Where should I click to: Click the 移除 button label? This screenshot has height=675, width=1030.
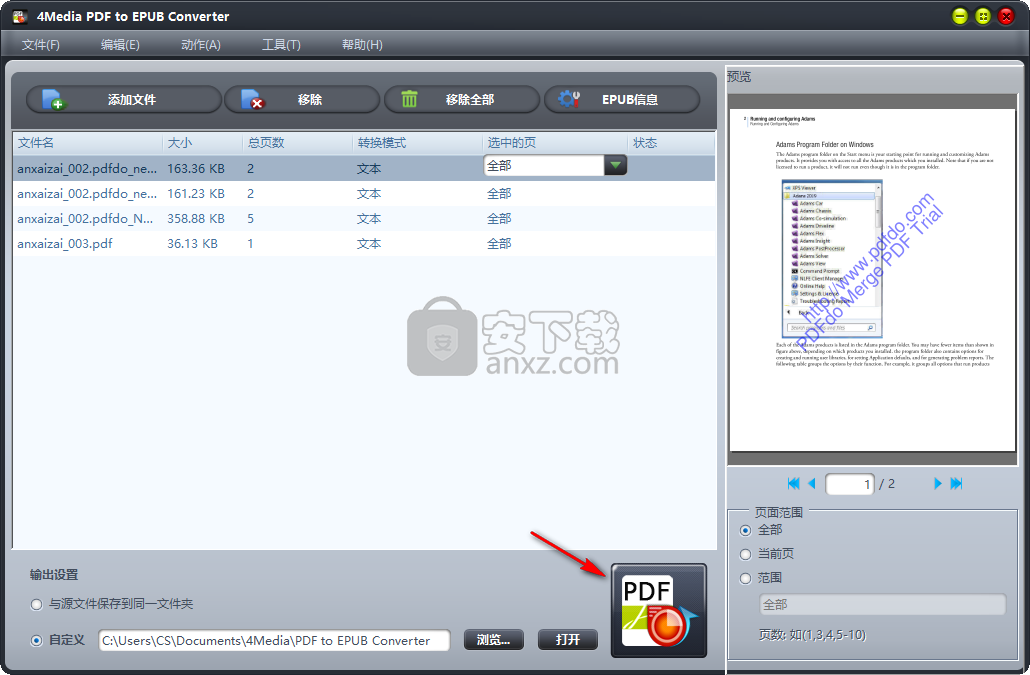coord(309,100)
